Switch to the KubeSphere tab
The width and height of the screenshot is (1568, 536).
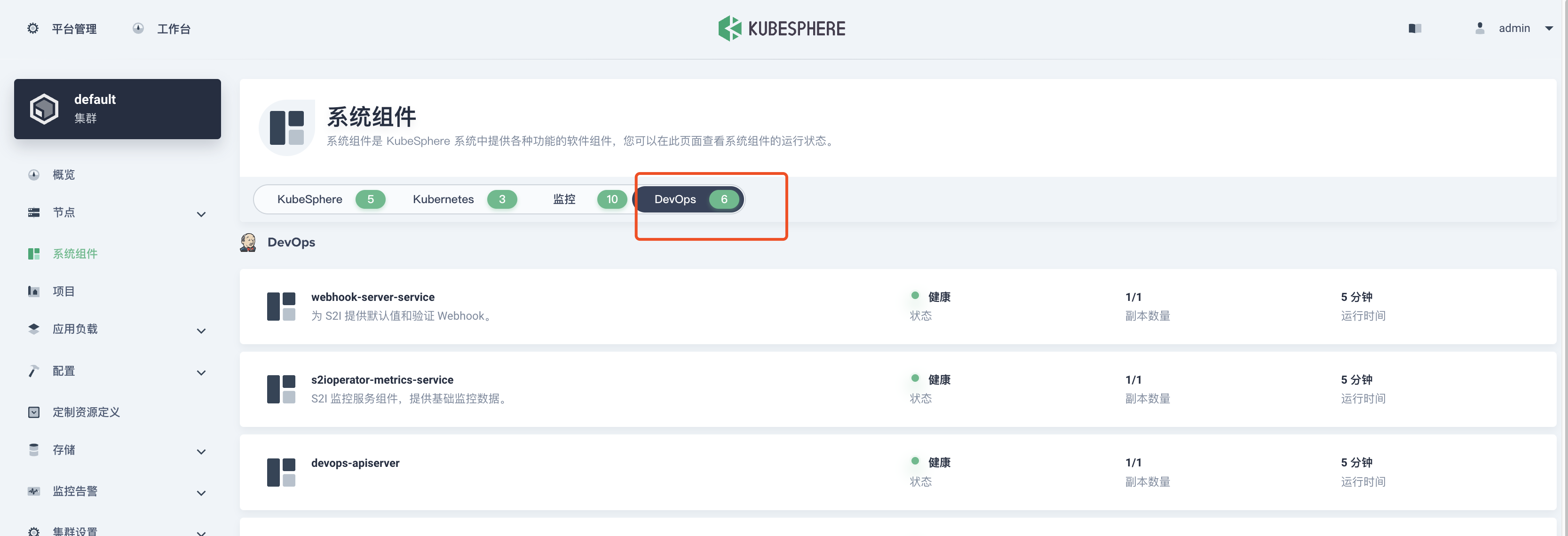pos(310,199)
